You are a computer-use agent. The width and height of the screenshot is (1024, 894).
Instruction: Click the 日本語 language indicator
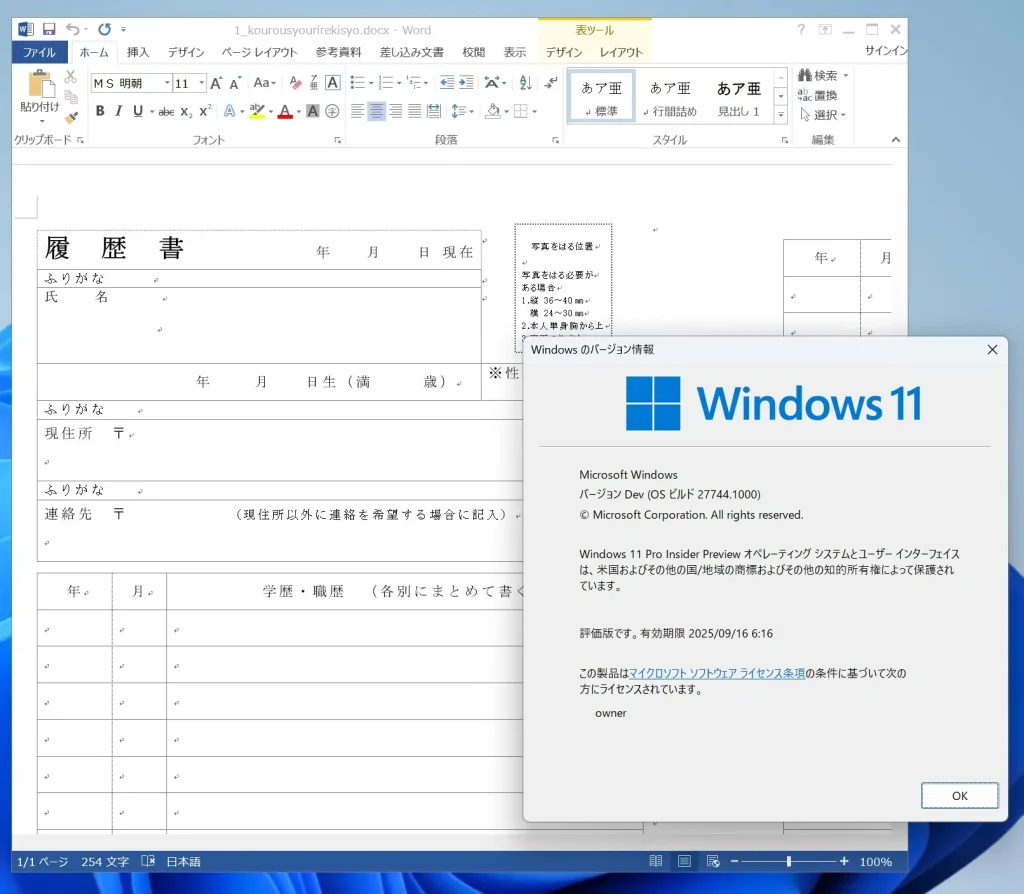click(184, 862)
